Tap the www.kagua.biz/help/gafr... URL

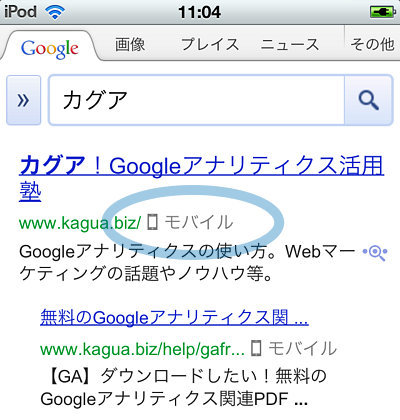(142, 349)
